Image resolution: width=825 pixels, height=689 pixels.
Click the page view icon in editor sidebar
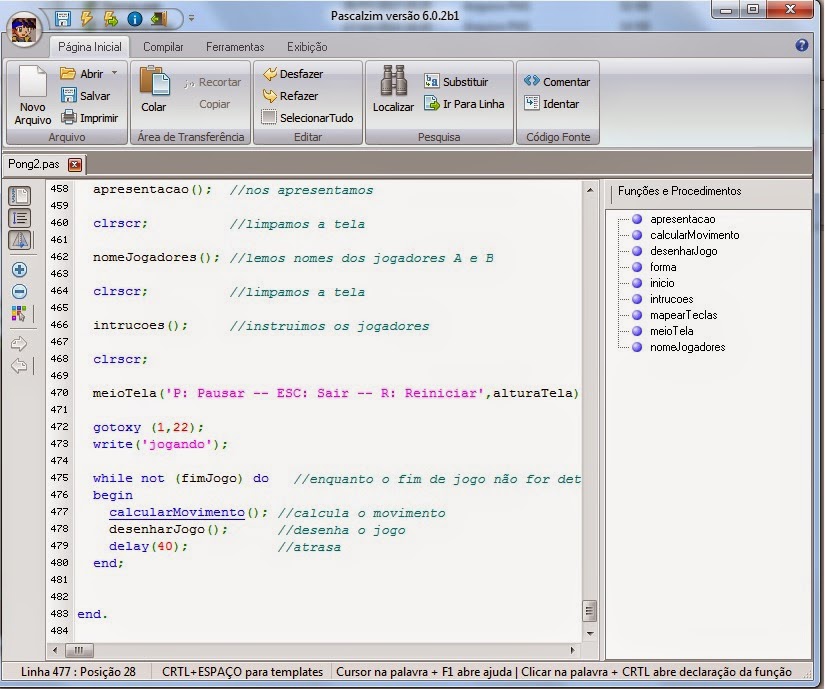coord(19,196)
